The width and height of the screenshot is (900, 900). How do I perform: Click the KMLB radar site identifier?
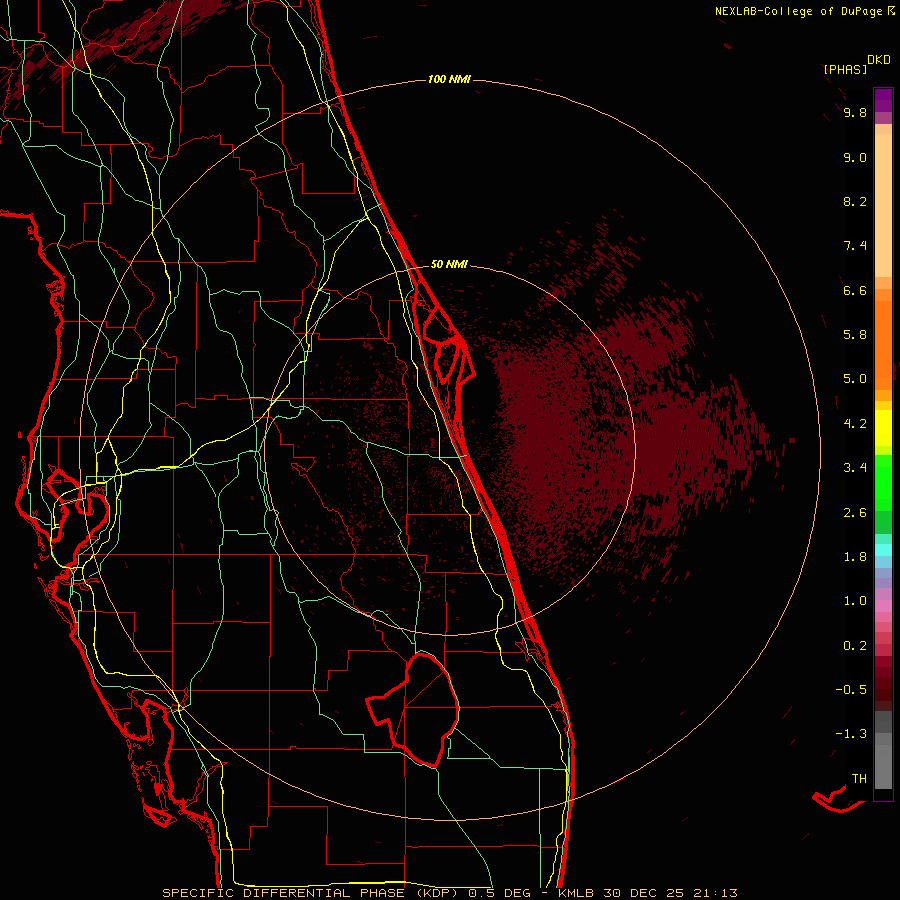pyautogui.click(x=574, y=893)
